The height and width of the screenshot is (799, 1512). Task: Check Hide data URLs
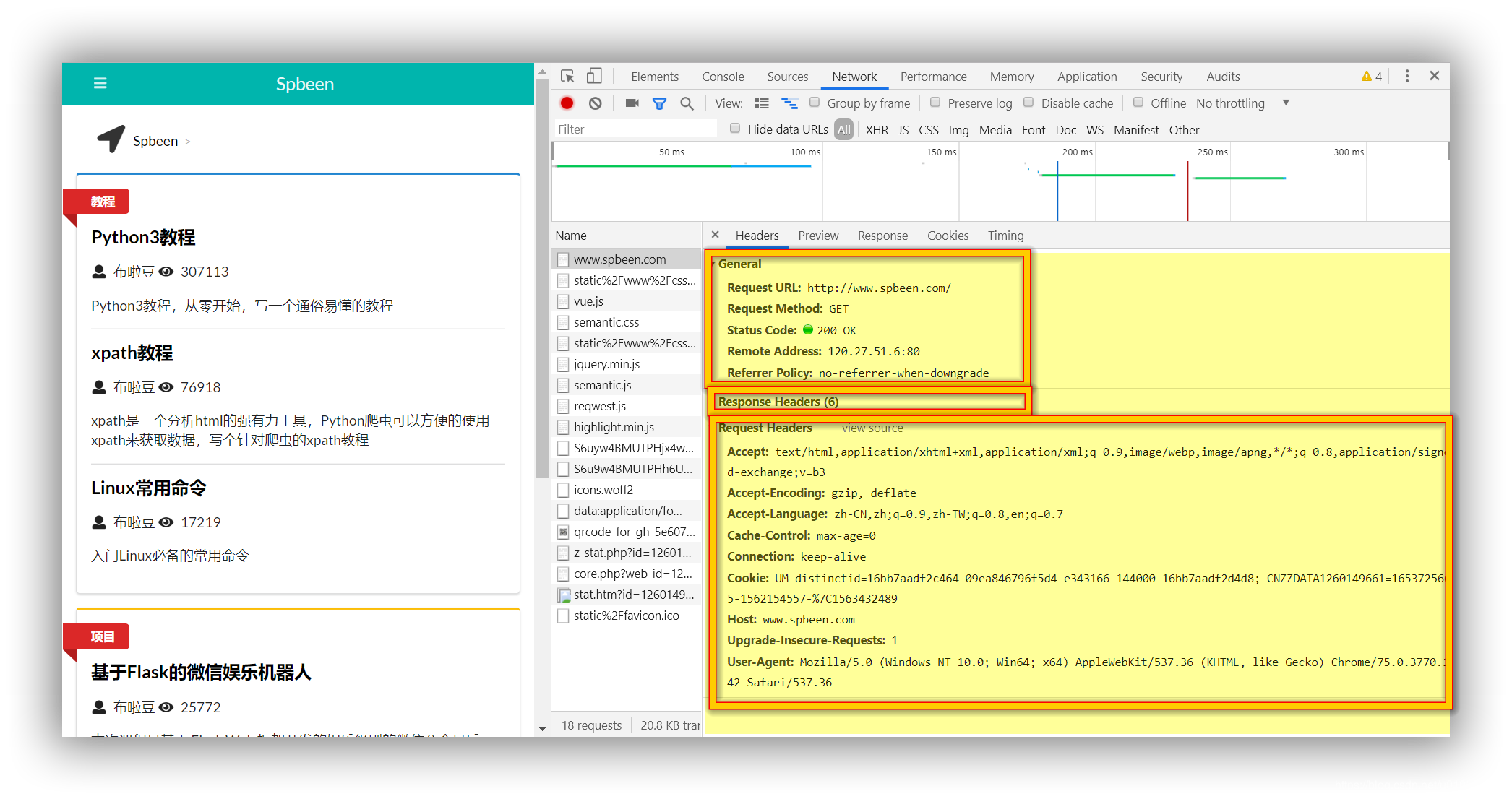point(735,129)
